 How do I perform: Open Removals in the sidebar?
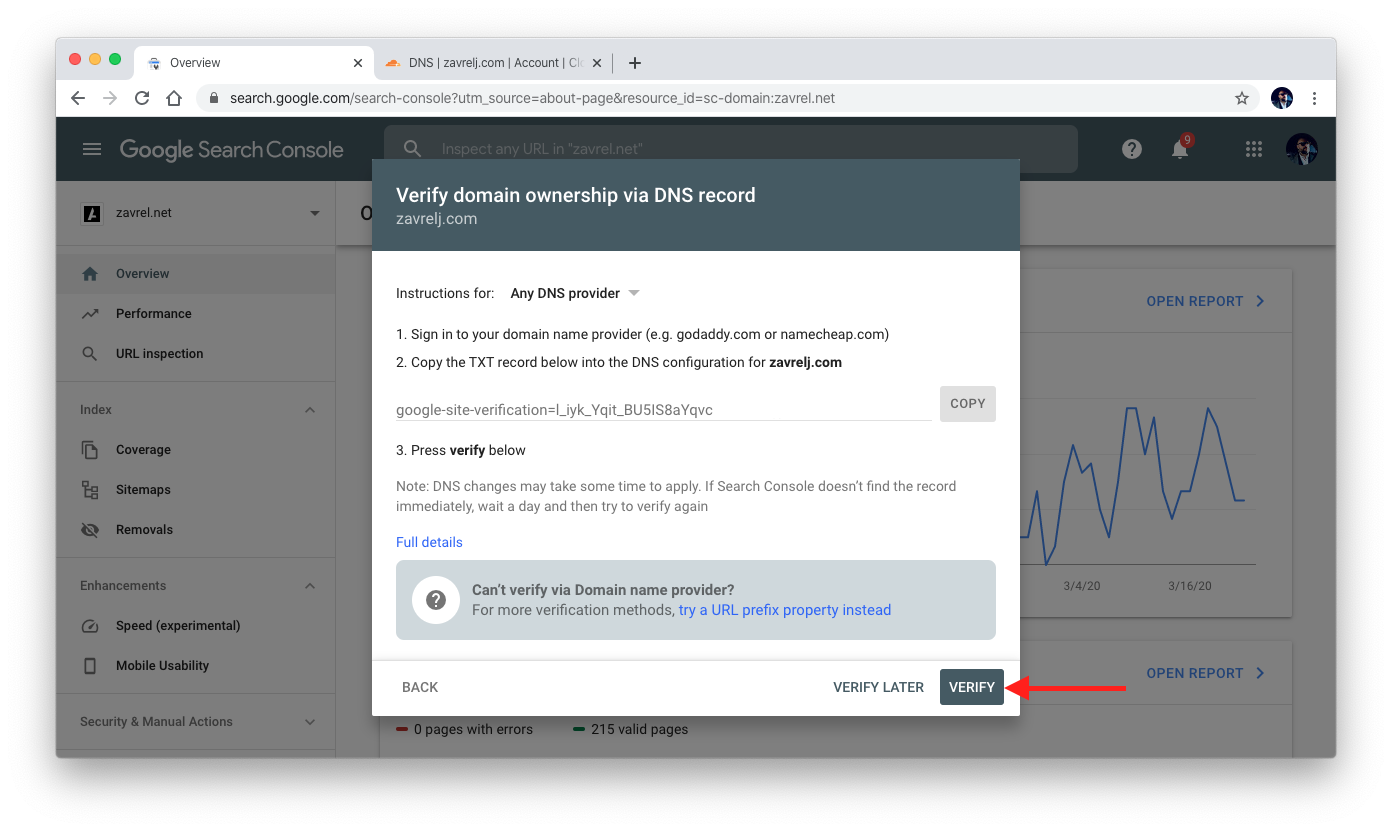tap(196, 529)
